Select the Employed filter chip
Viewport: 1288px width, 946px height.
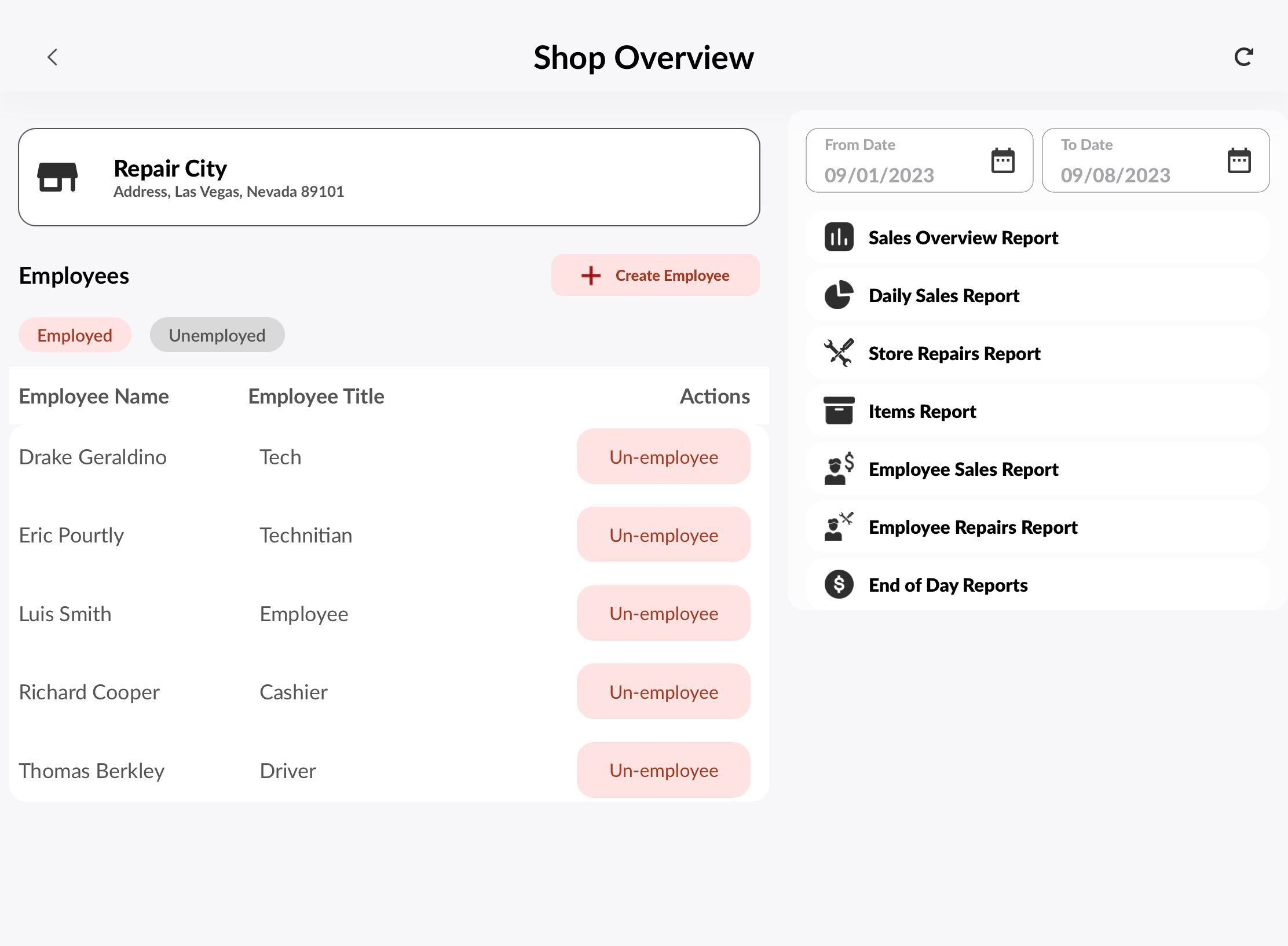(75, 335)
